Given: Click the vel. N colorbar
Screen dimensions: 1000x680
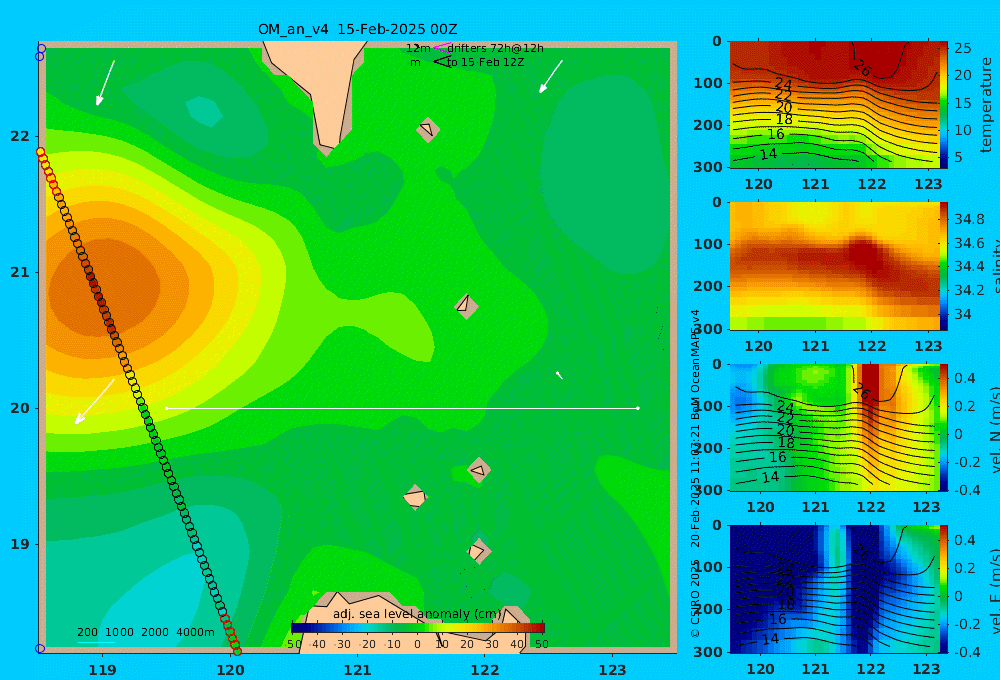Looking at the screenshot, I should point(944,427).
